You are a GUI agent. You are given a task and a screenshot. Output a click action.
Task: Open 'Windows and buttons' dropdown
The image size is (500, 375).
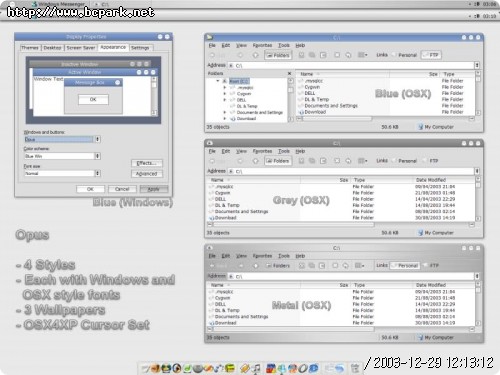tap(97, 139)
